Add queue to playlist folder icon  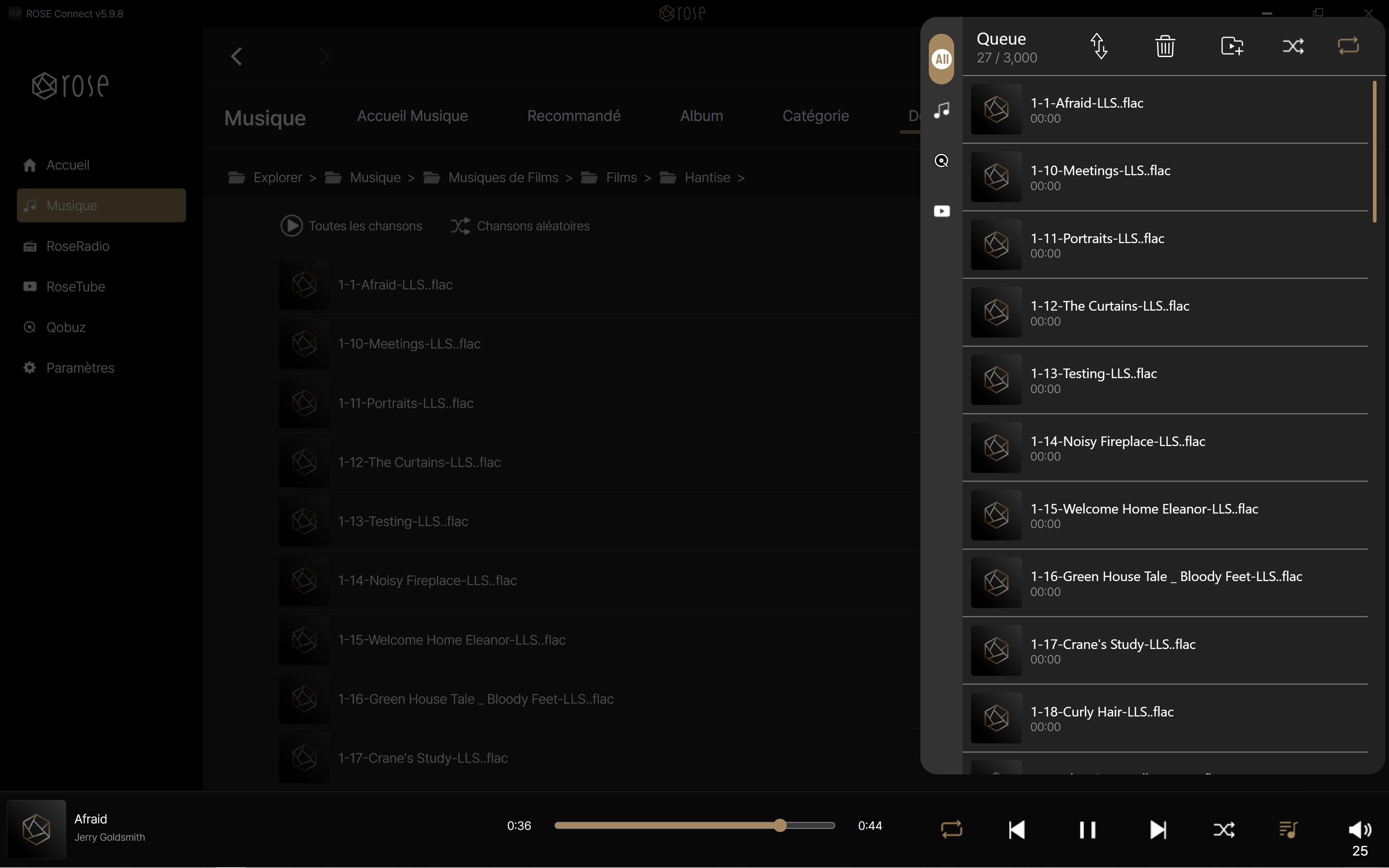pyautogui.click(x=1232, y=46)
